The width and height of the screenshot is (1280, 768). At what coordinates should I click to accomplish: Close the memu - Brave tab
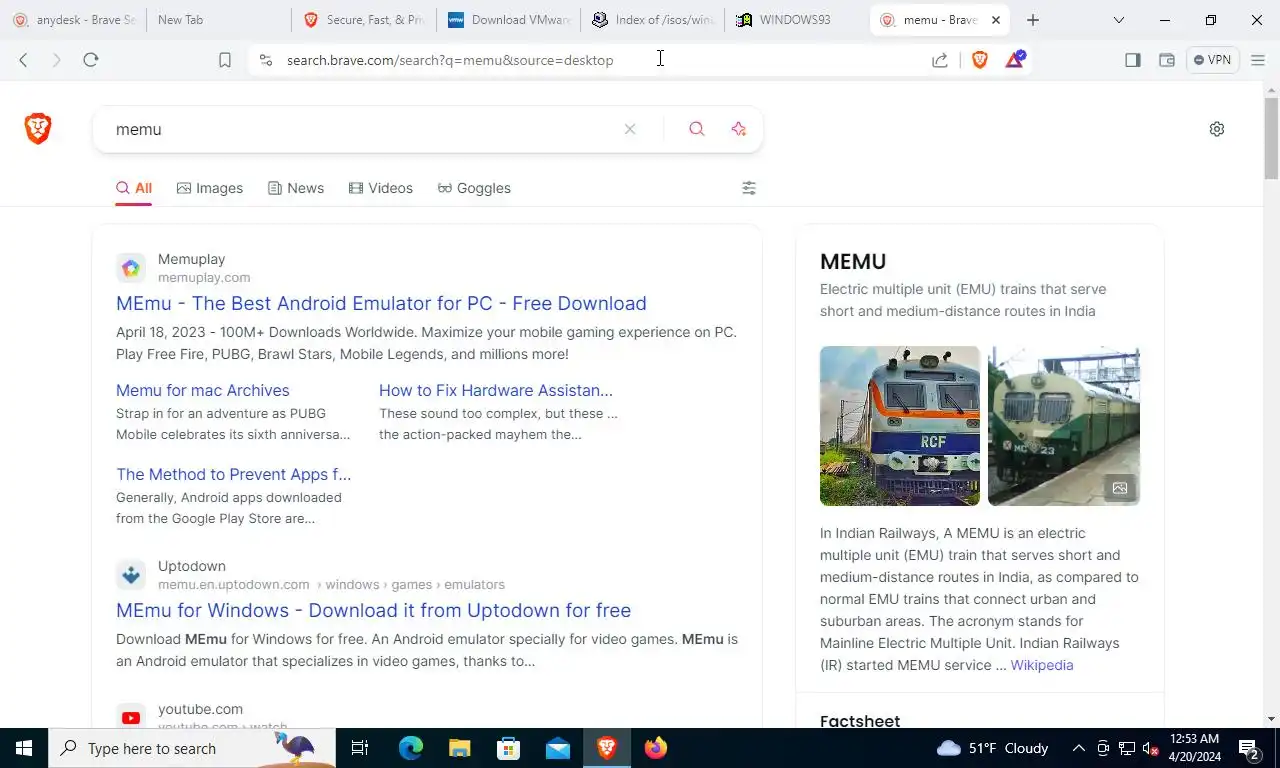point(996,20)
